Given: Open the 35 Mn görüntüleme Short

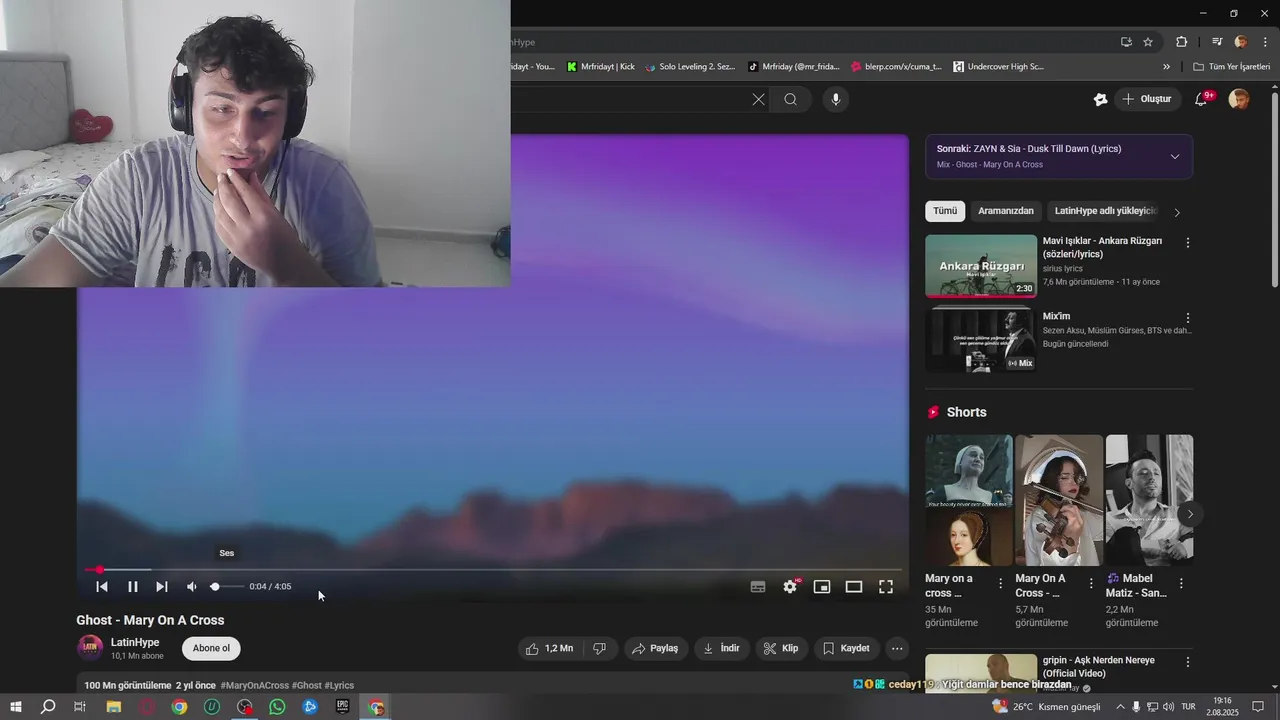Looking at the screenshot, I should (969, 500).
